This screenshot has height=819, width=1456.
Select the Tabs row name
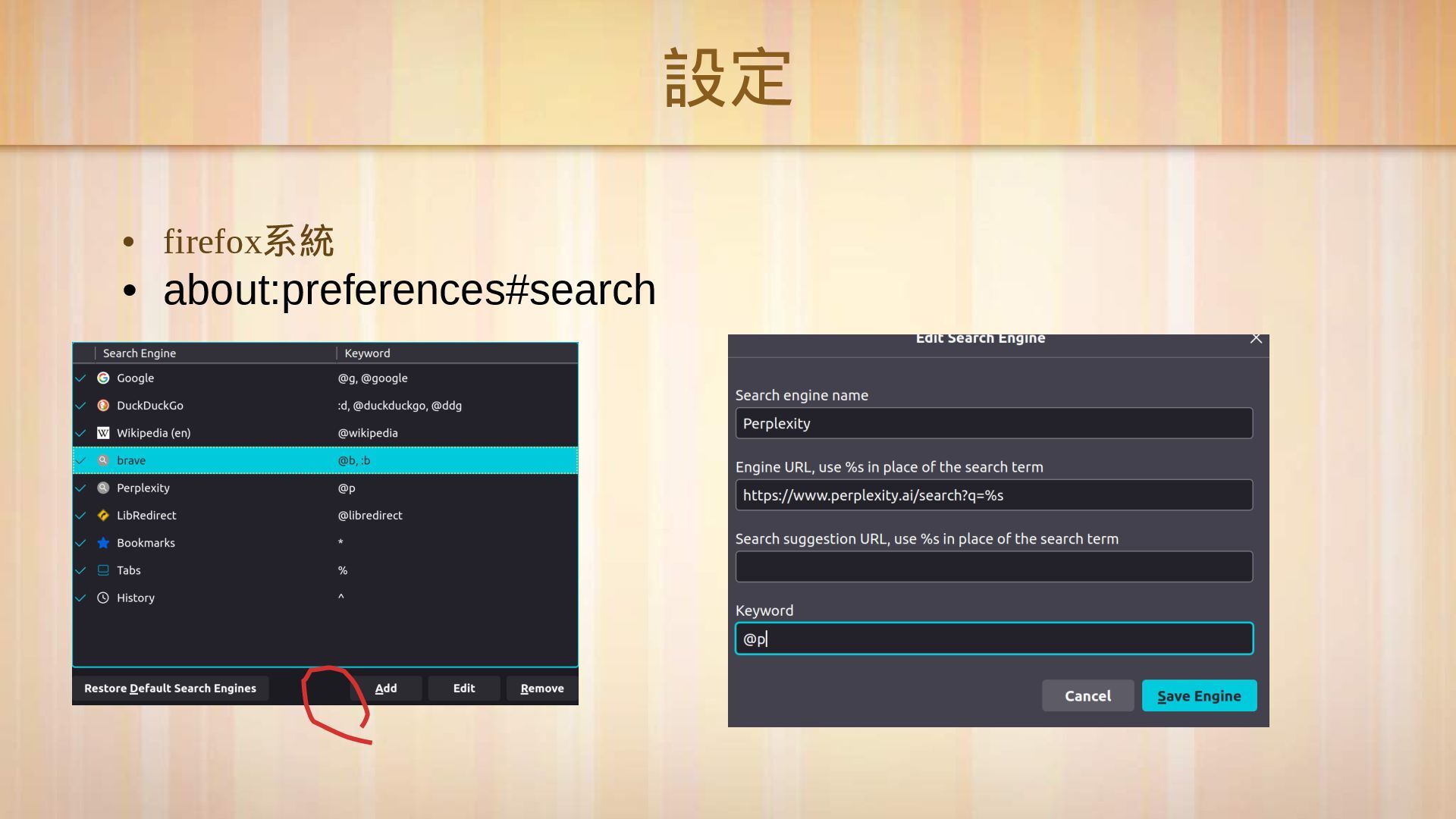(129, 570)
